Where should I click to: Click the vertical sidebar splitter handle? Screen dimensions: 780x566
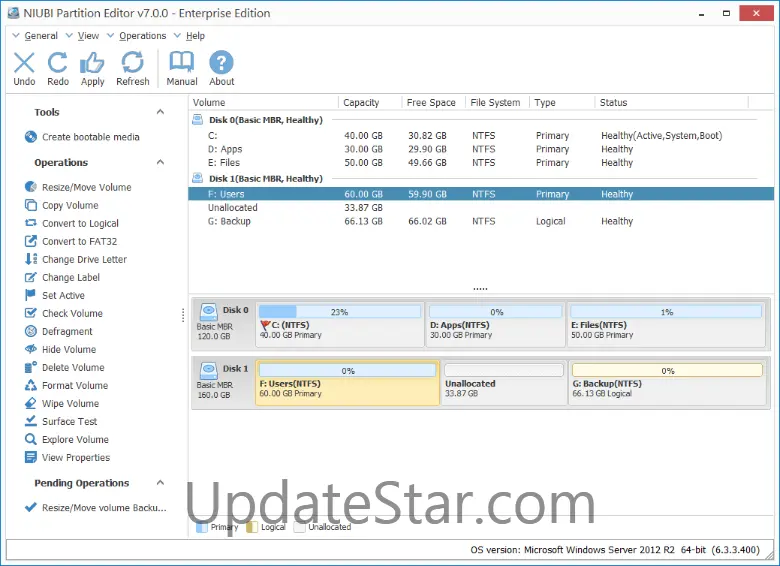point(183,315)
